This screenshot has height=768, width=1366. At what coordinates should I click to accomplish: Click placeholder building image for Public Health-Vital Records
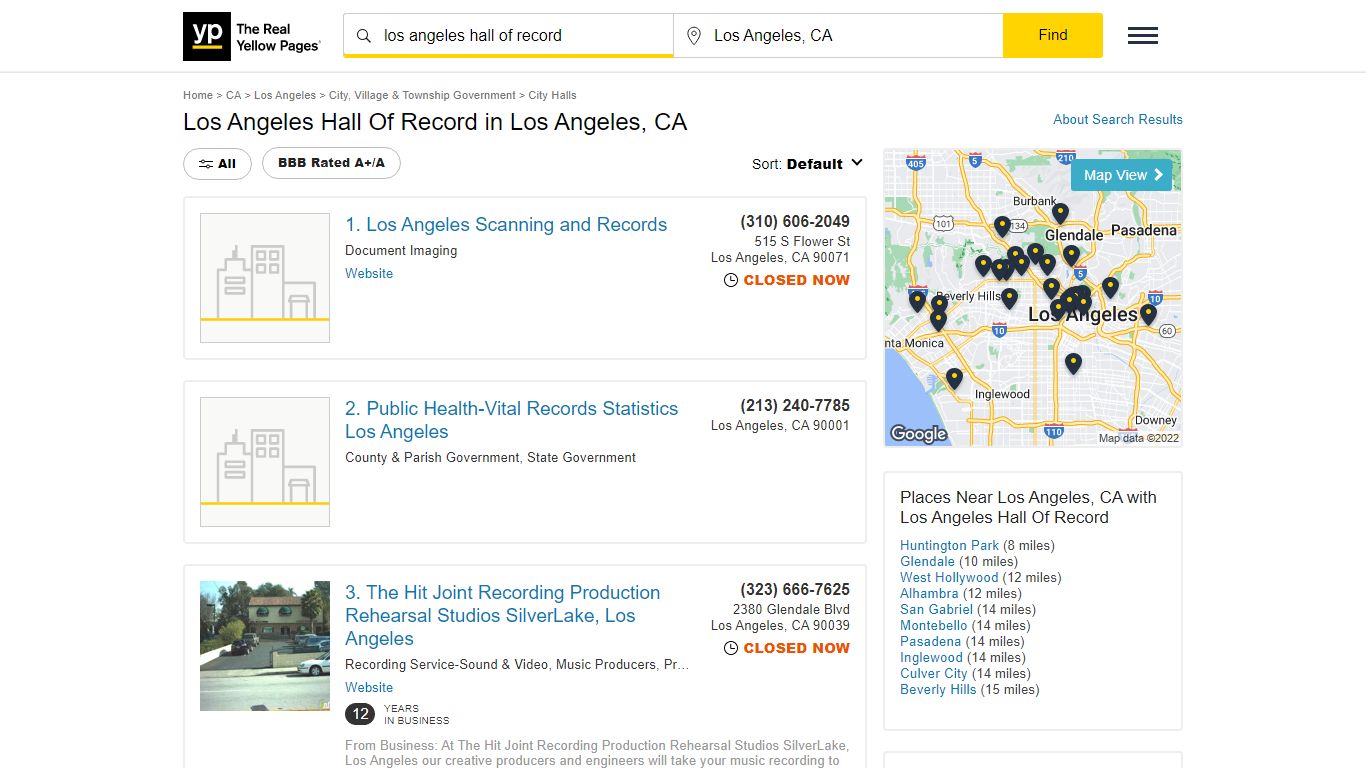265,462
